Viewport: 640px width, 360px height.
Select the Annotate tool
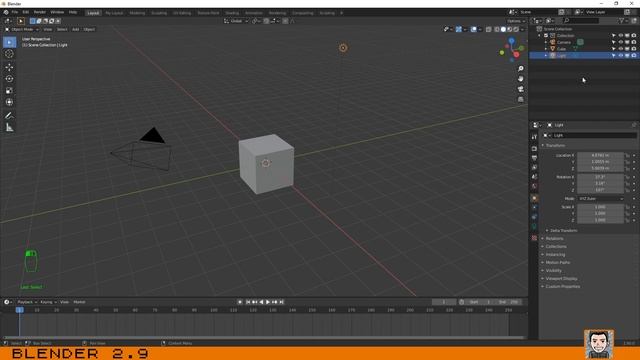pyautogui.click(x=9, y=116)
